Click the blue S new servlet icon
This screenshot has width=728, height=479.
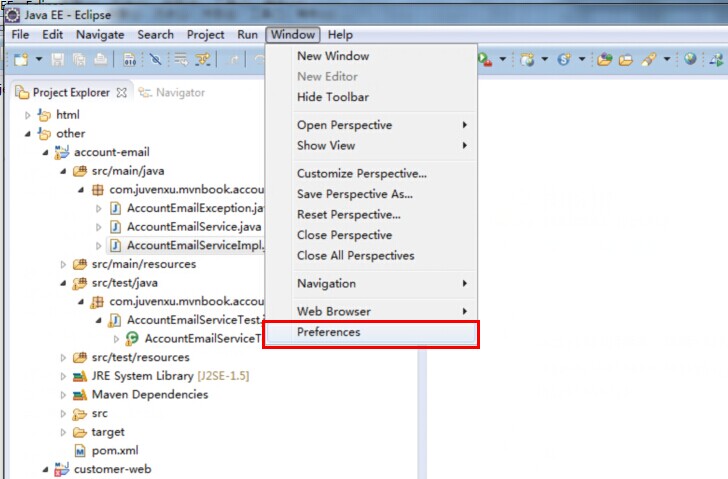click(x=564, y=59)
